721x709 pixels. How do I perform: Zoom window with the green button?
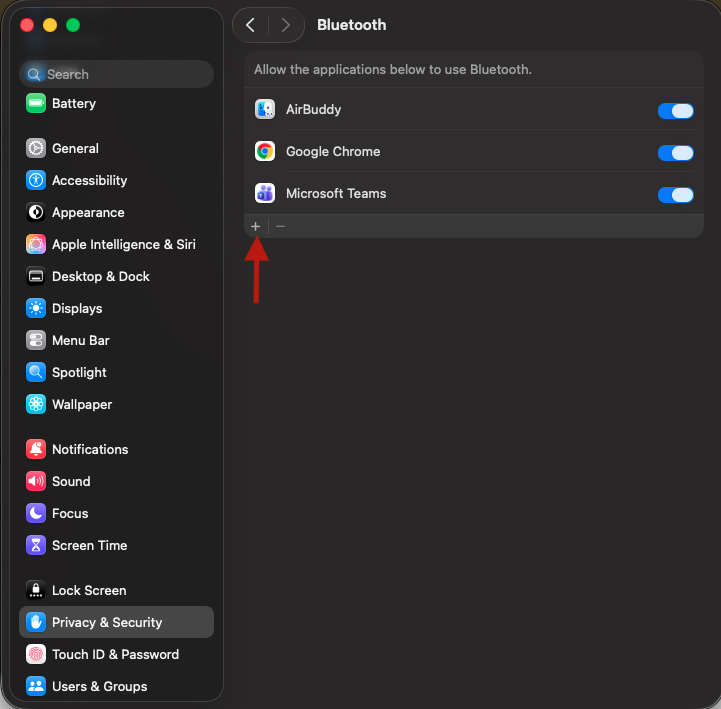tap(73, 25)
